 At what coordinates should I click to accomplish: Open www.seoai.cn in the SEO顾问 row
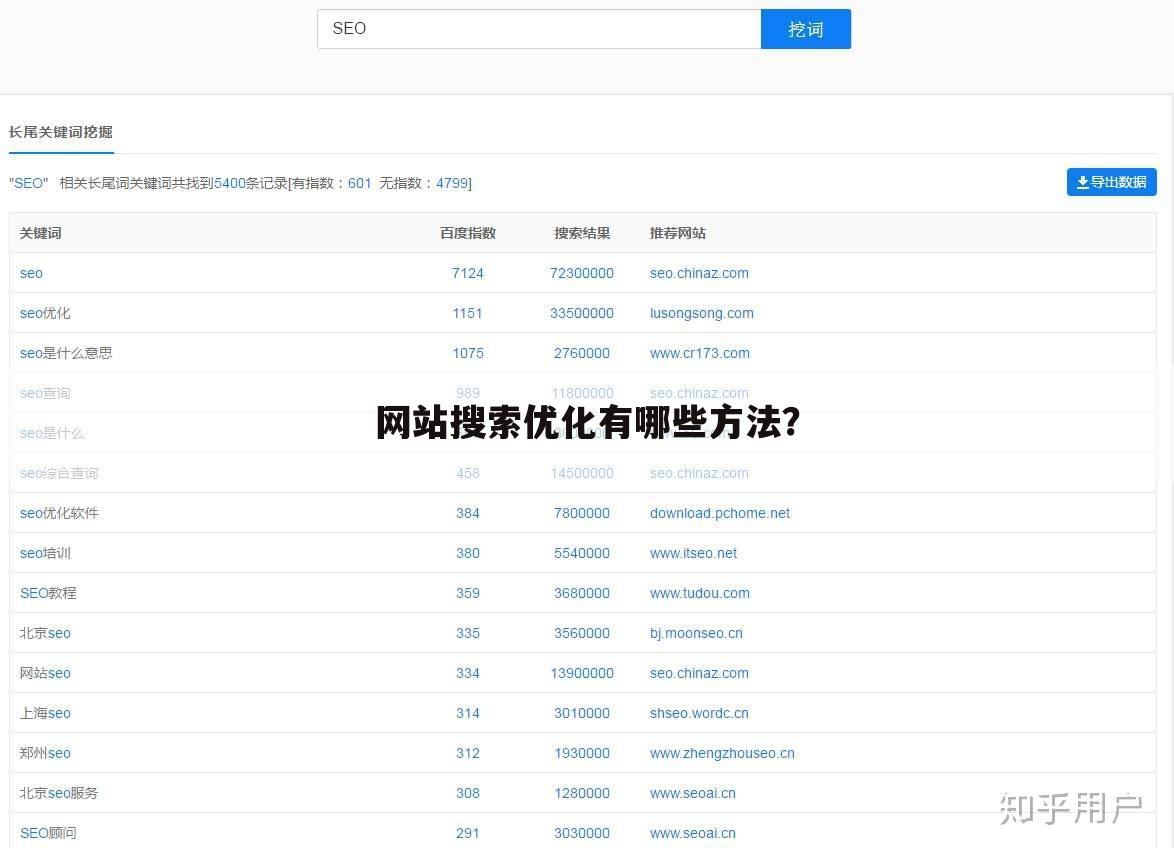[693, 833]
